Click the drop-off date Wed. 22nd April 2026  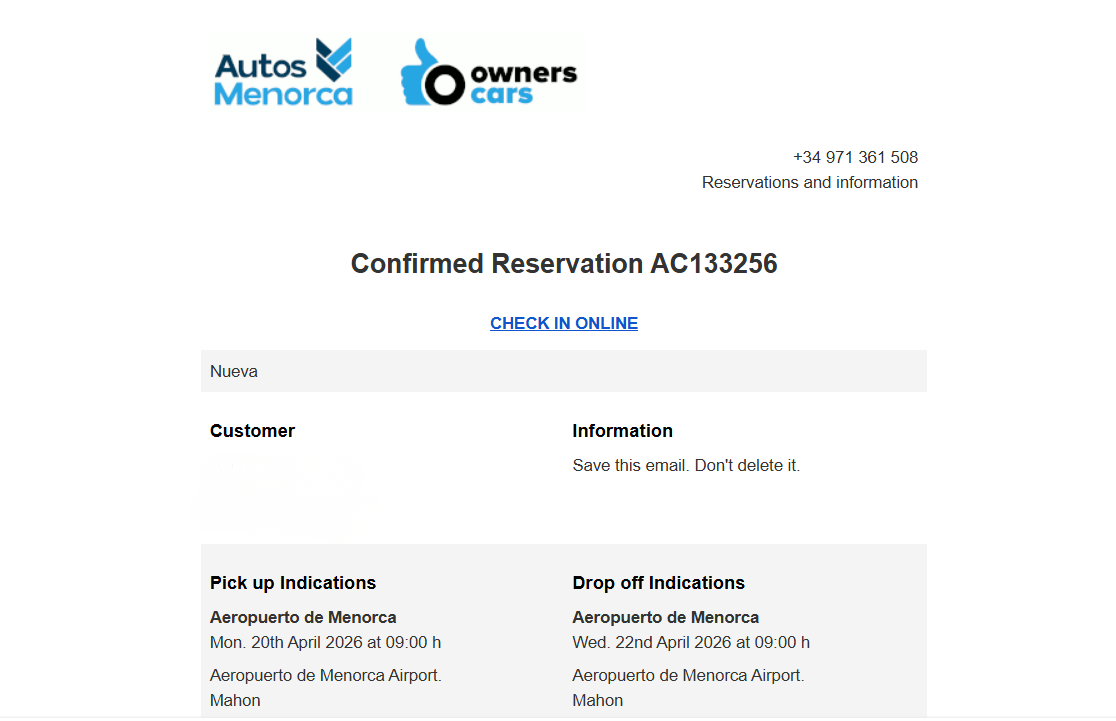click(x=691, y=642)
